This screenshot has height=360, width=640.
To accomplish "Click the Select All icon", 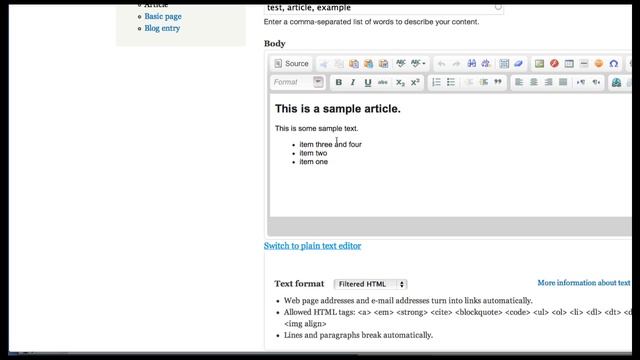I will (x=504, y=64).
